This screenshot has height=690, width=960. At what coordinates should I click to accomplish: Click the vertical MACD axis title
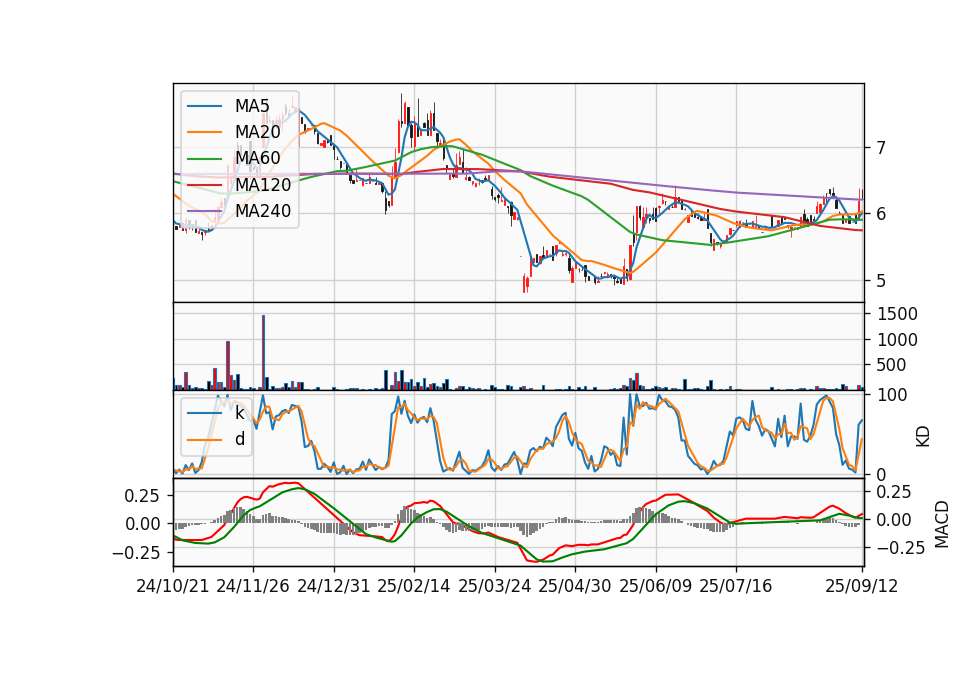[942, 524]
